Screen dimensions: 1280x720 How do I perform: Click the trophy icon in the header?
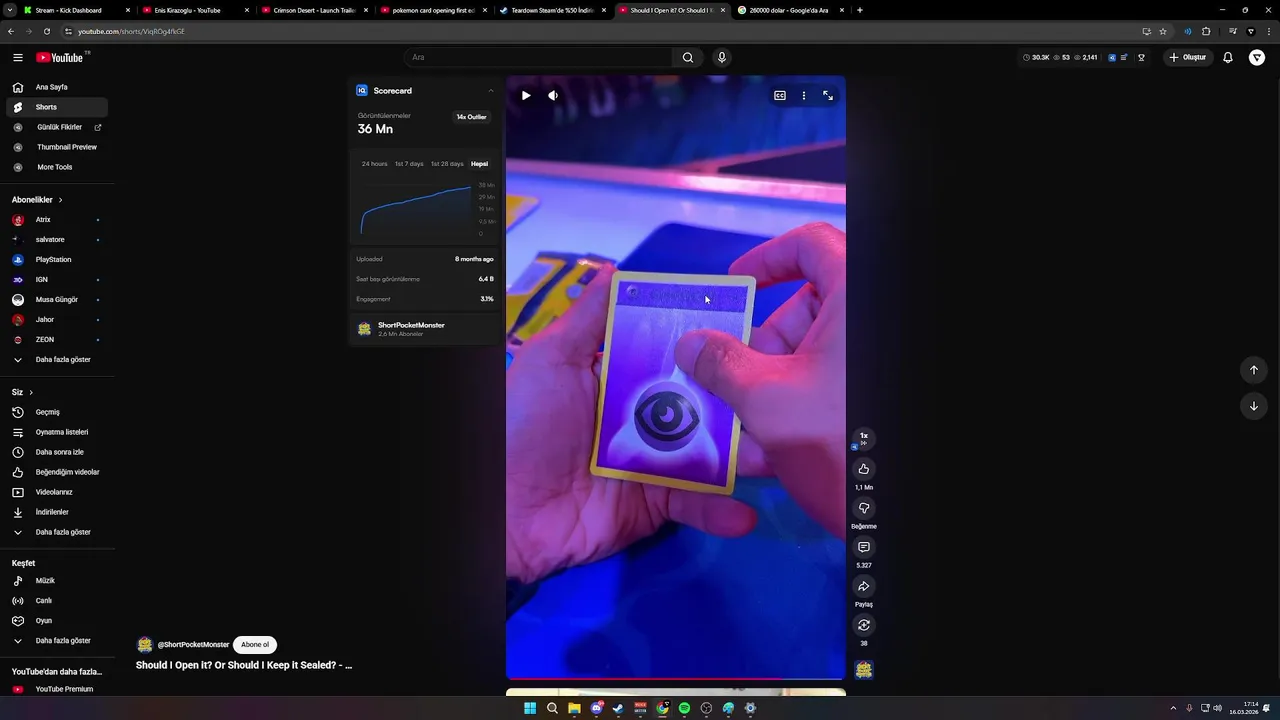click(x=1142, y=58)
